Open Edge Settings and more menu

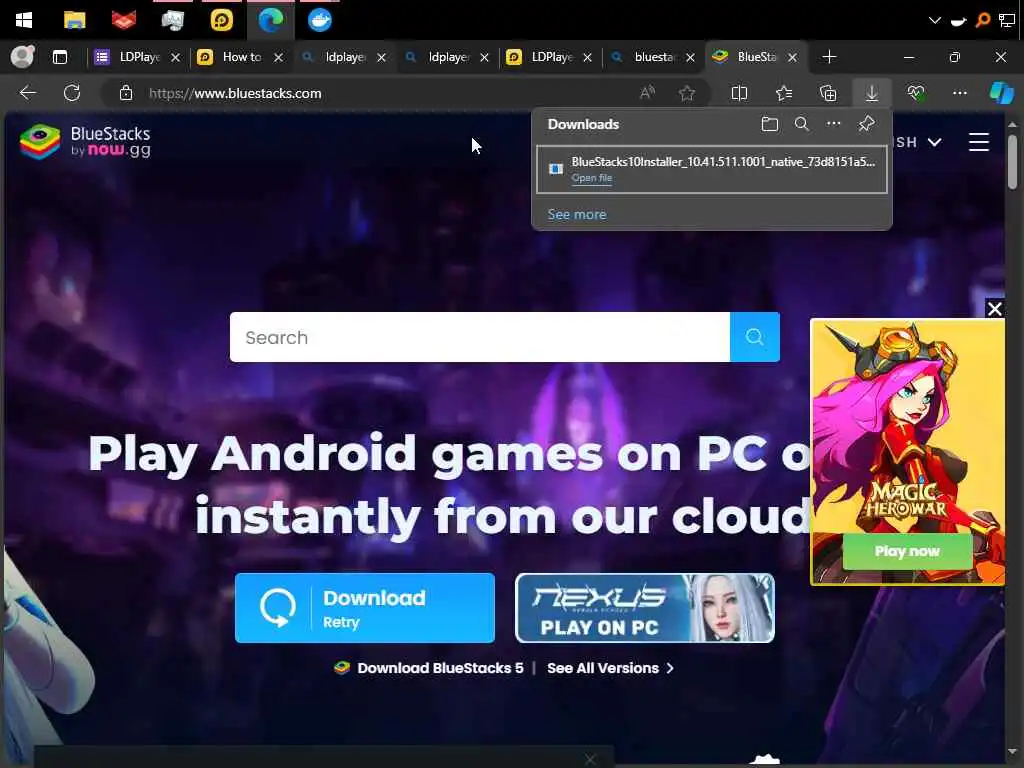click(x=959, y=93)
